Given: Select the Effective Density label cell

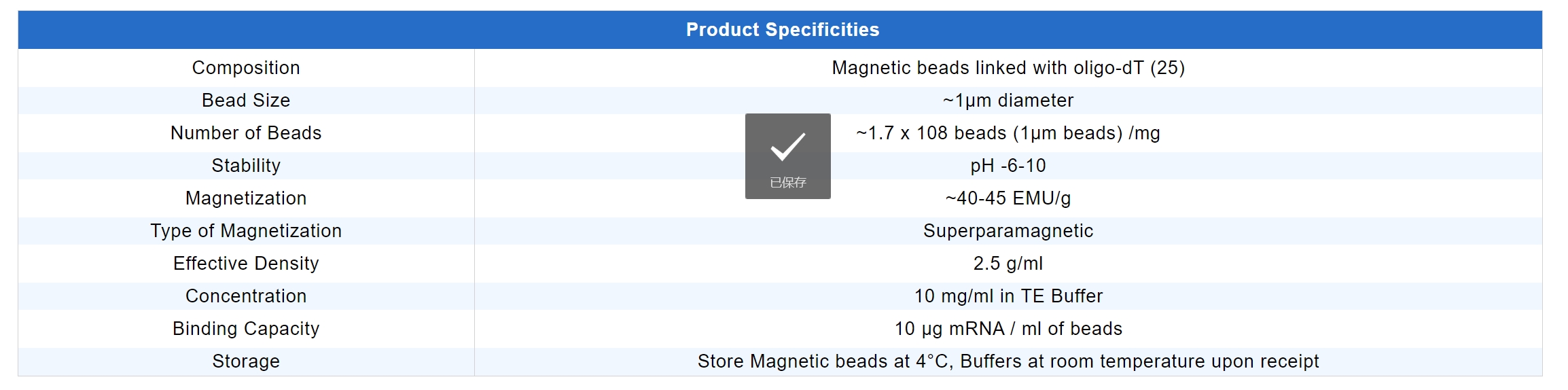Looking at the screenshot, I should tap(246, 264).
